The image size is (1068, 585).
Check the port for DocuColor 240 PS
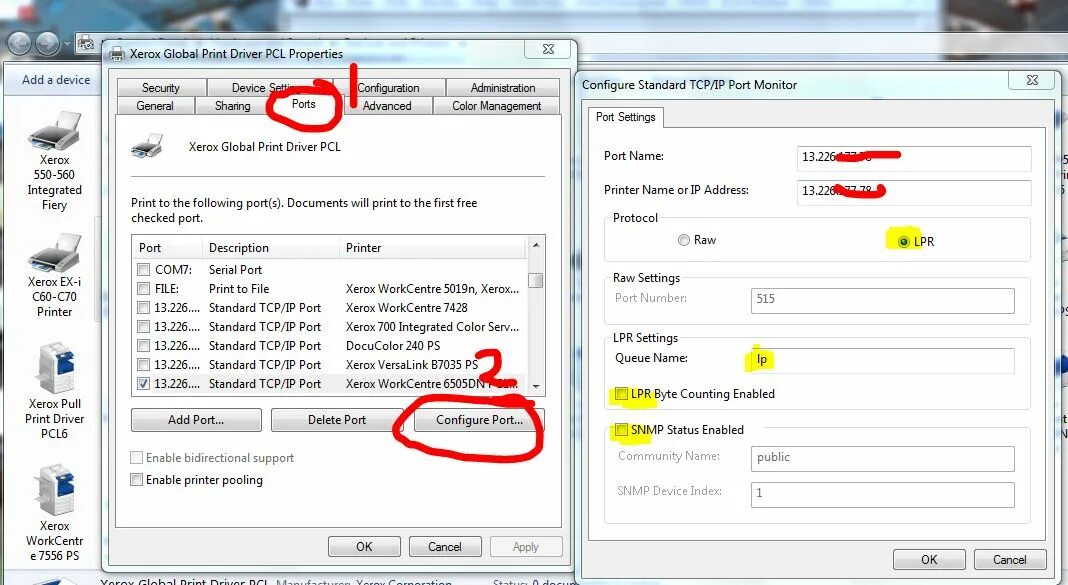click(x=143, y=346)
